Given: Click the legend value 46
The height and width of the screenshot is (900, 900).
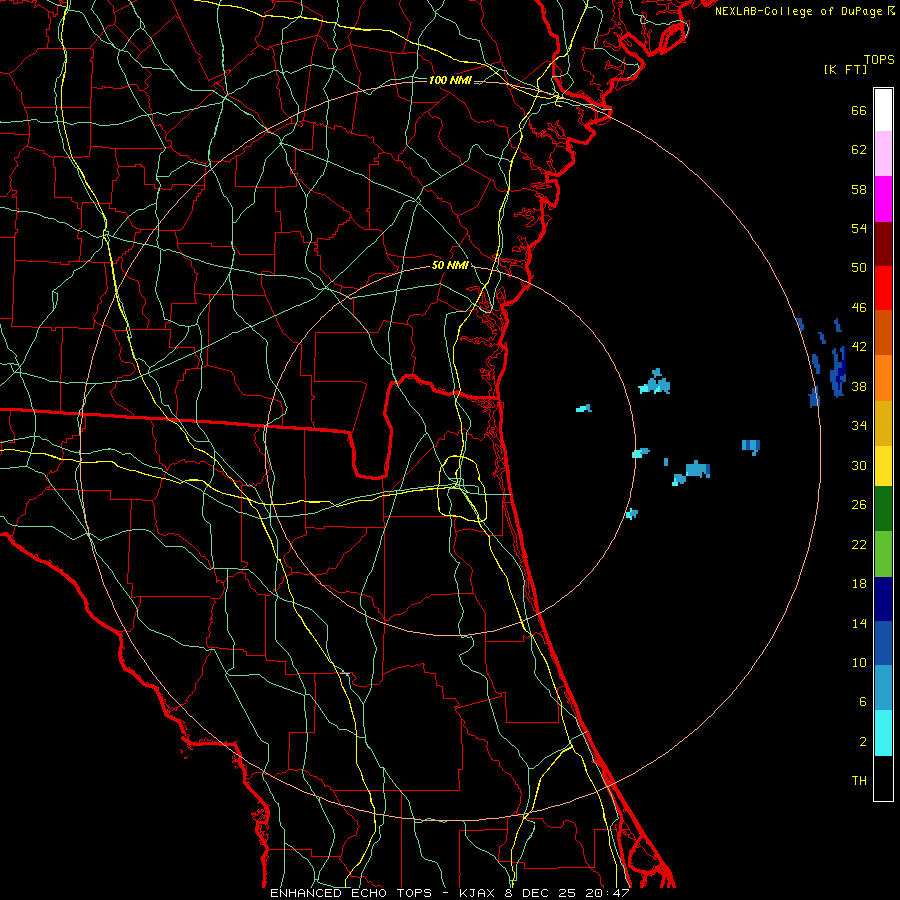Looking at the screenshot, I should pos(859,308).
